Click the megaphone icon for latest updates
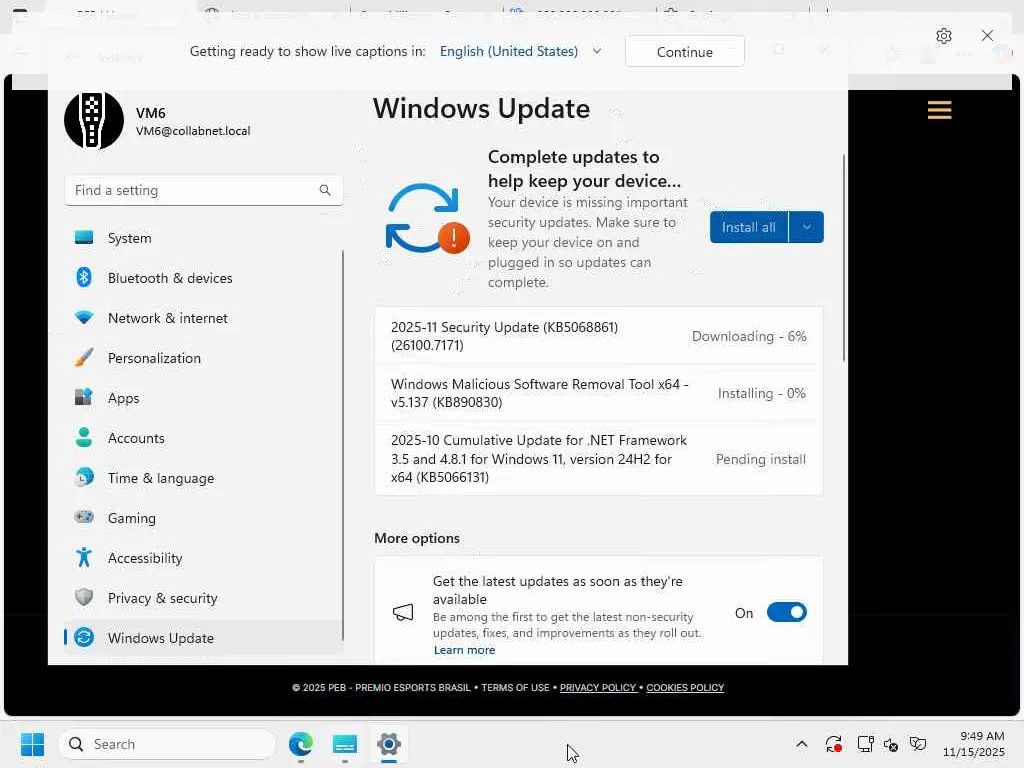This screenshot has height=768, width=1024. [x=403, y=612]
